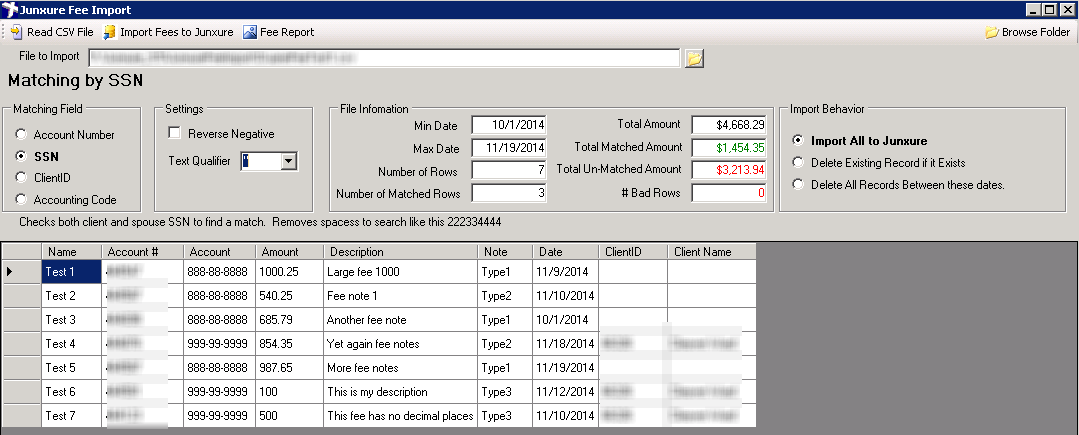Click the Large fee 1000 description cell
This screenshot has width=1079, height=435.
click(400, 272)
